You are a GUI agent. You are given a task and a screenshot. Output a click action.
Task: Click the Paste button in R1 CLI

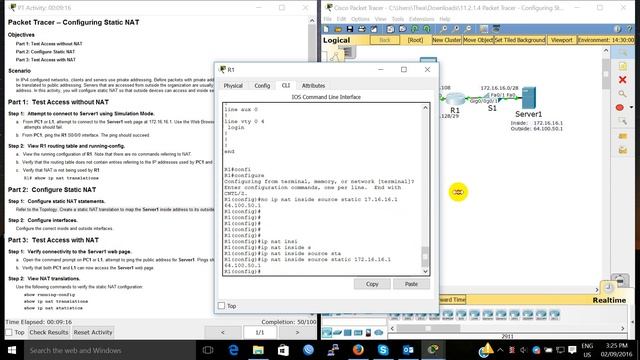411,284
